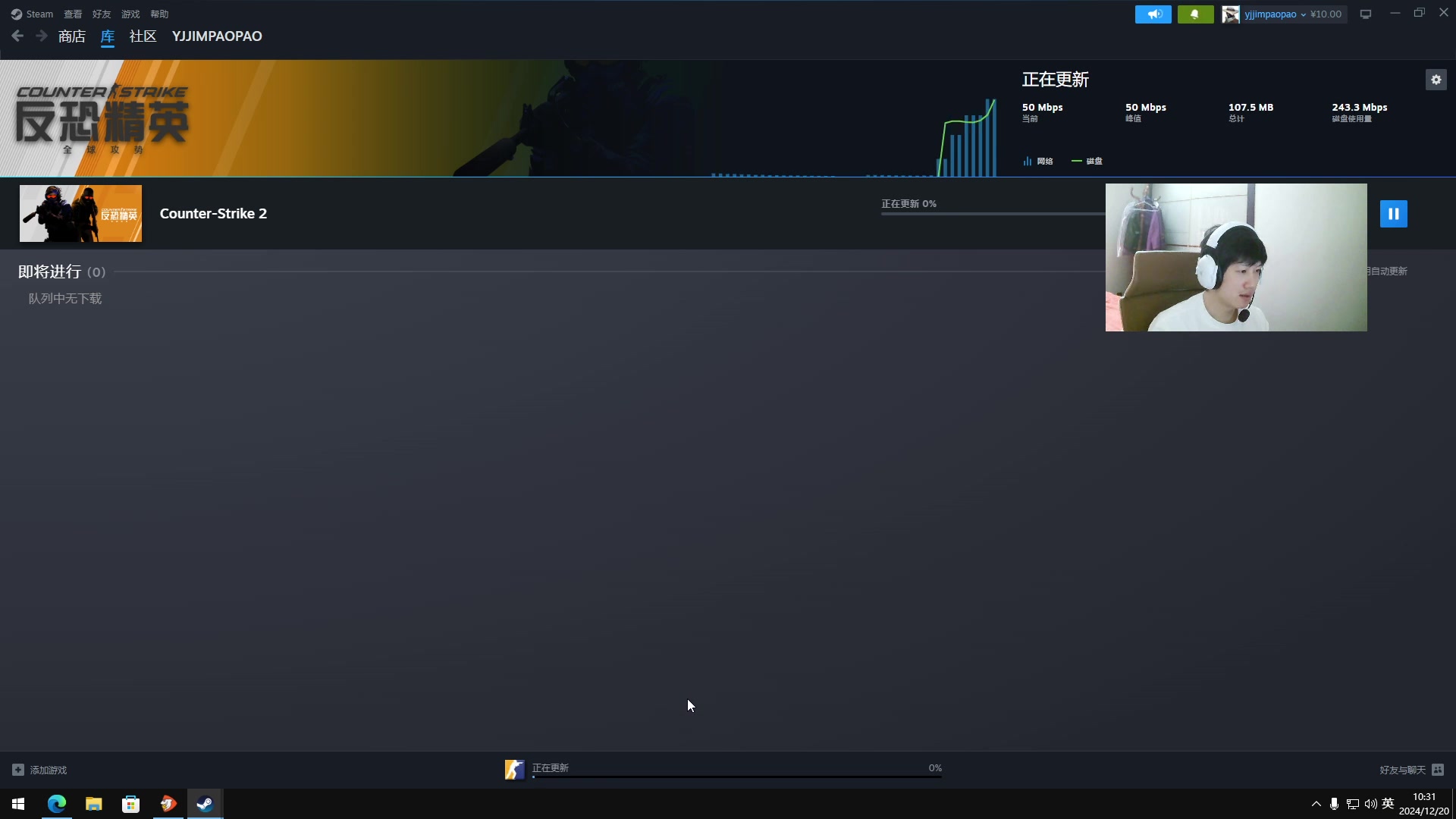Screen dimensions: 1456x819
Task: Open the 查看 menu
Action: point(73,14)
